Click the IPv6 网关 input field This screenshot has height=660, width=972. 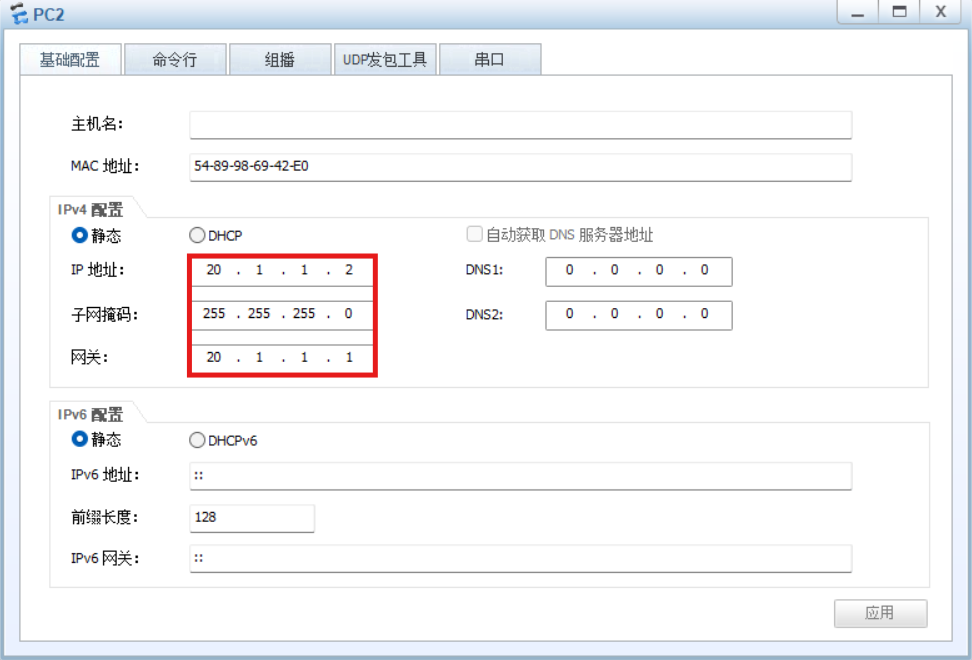click(x=521, y=558)
